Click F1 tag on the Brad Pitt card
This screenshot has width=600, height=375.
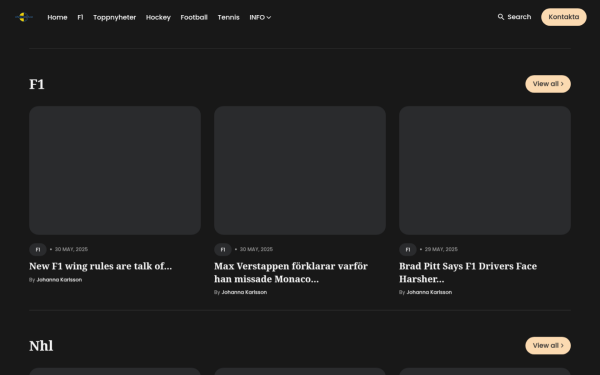[x=408, y=249]
